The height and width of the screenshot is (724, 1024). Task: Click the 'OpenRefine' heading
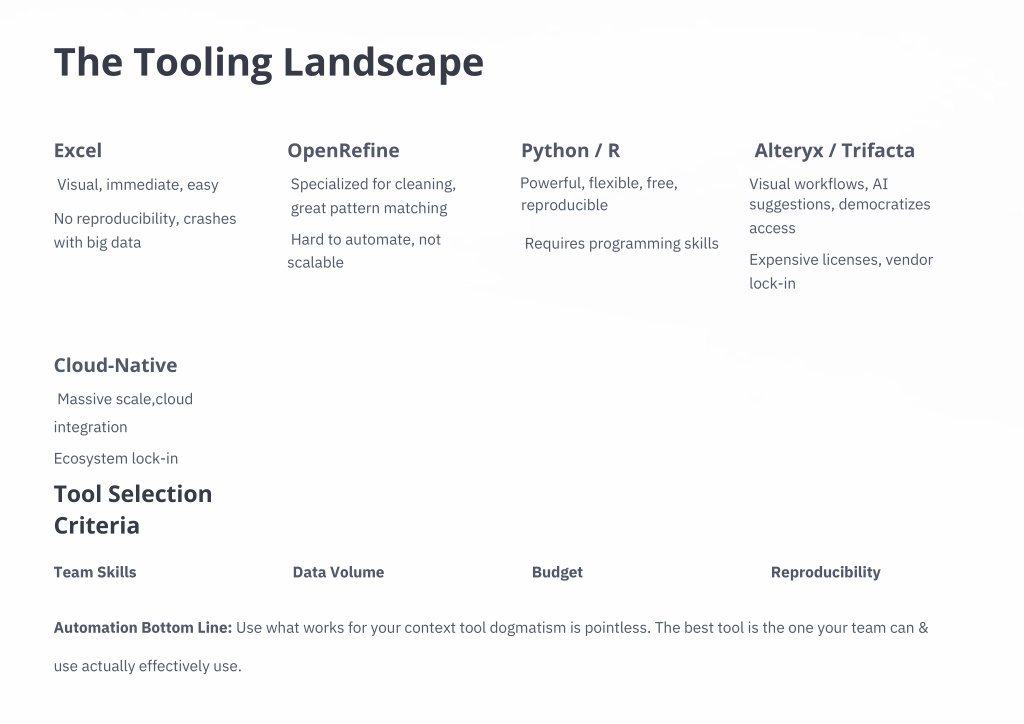344,150
